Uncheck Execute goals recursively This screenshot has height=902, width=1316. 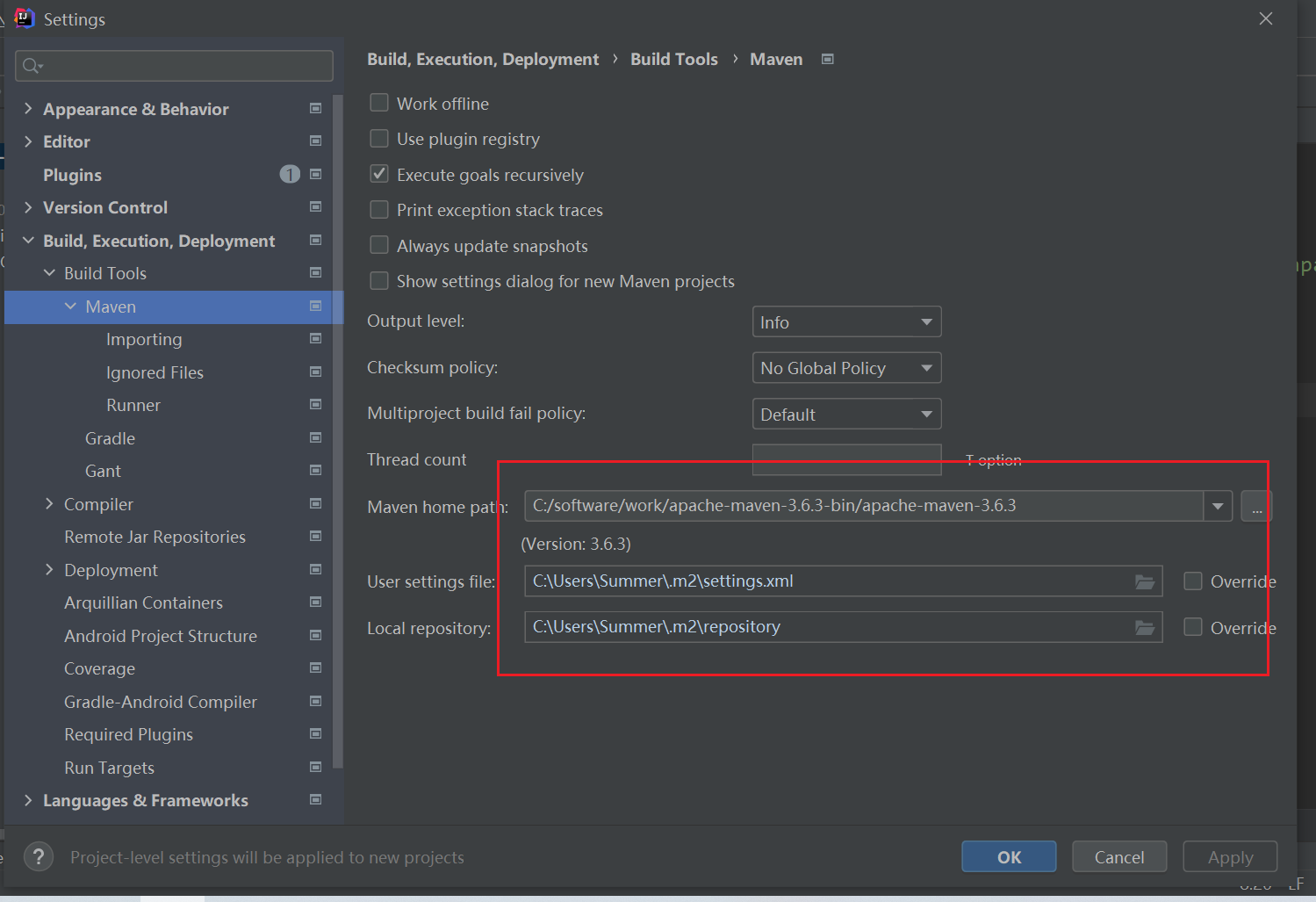(379, 174)
